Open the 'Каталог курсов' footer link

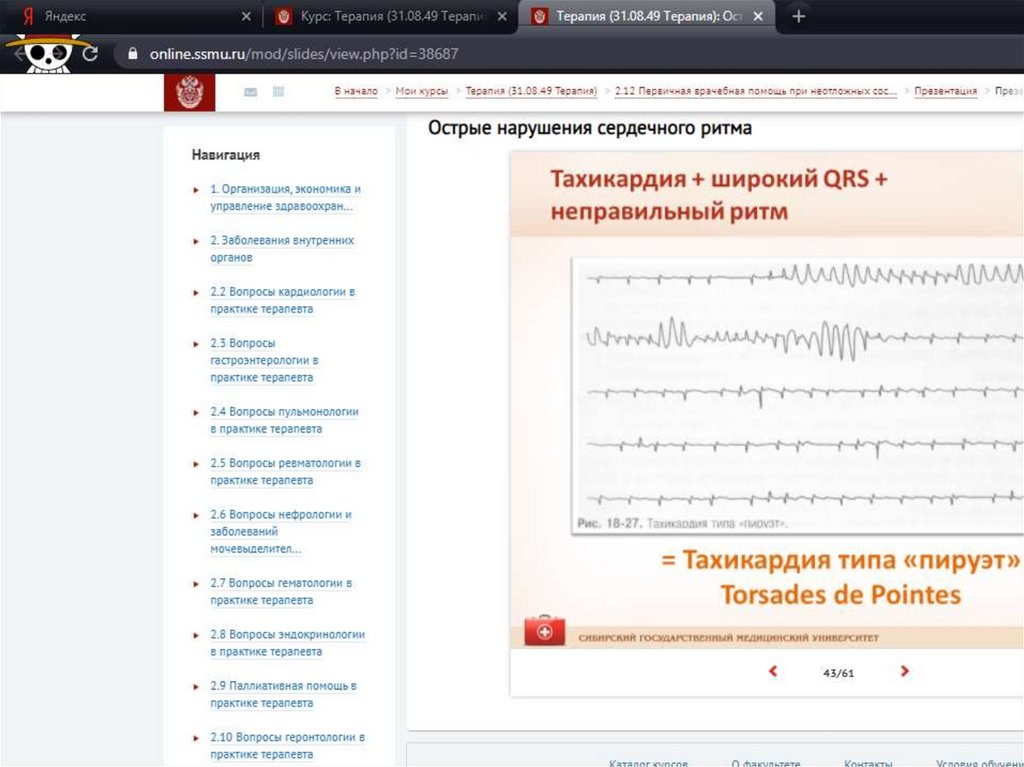pos(648,762)
